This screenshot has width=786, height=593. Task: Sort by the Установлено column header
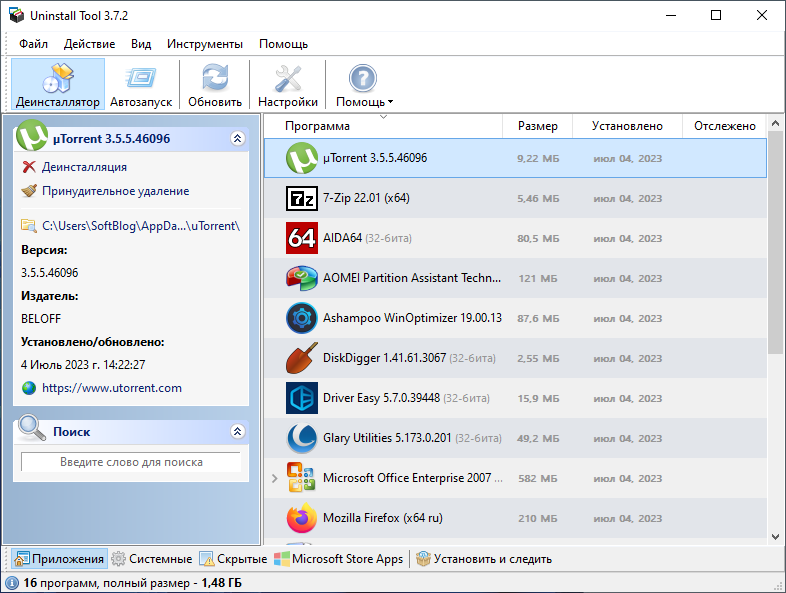627,126
